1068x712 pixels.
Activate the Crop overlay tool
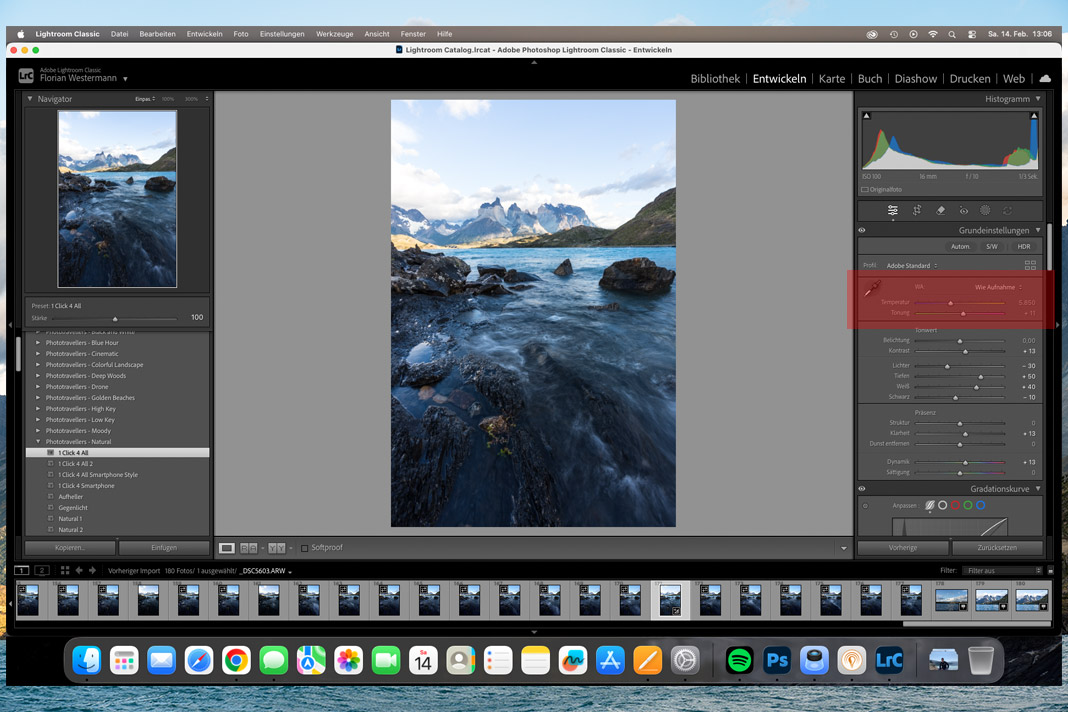pyautogui.click(x=917, y=211)
